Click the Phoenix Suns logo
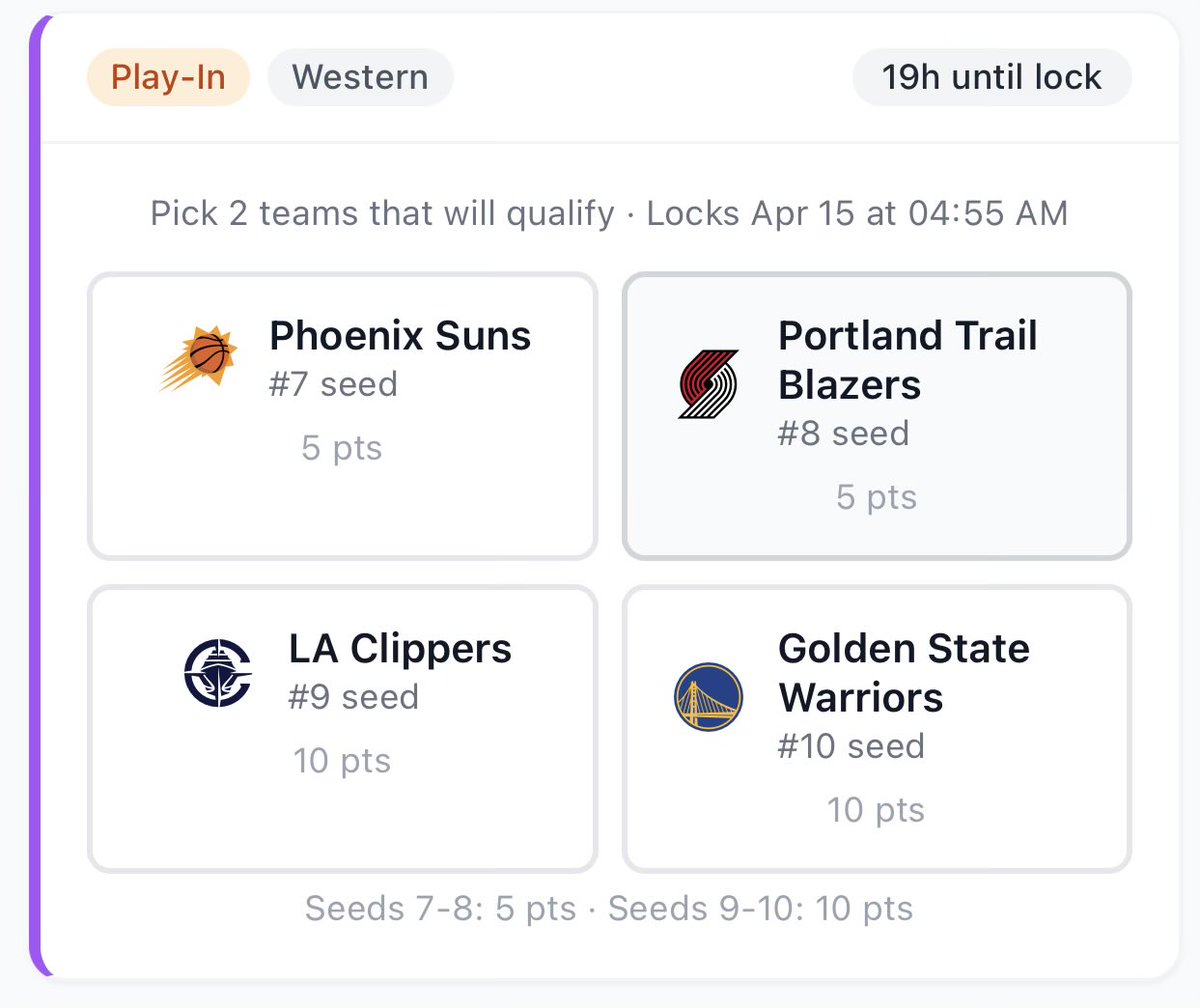The image size is (1200, 1008). 198,359
